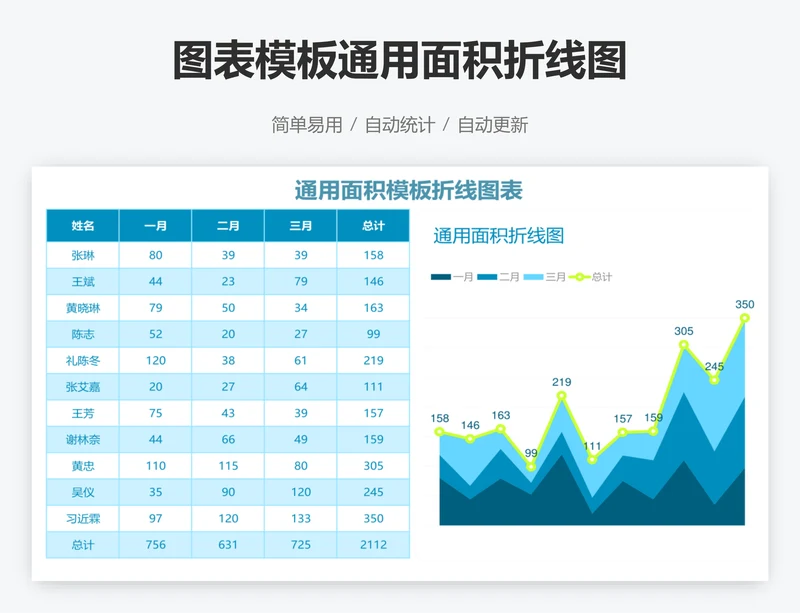Select the name cell 习近霖
Viewport: 800px width, 613px height.
[83, 519]
